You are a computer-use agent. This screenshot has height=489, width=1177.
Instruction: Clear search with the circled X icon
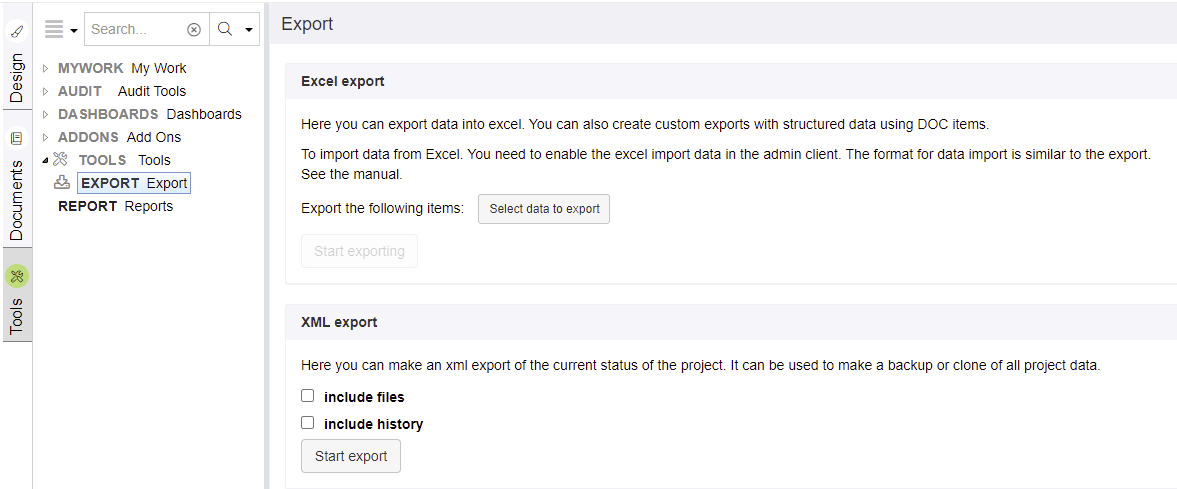coord(194,29)
